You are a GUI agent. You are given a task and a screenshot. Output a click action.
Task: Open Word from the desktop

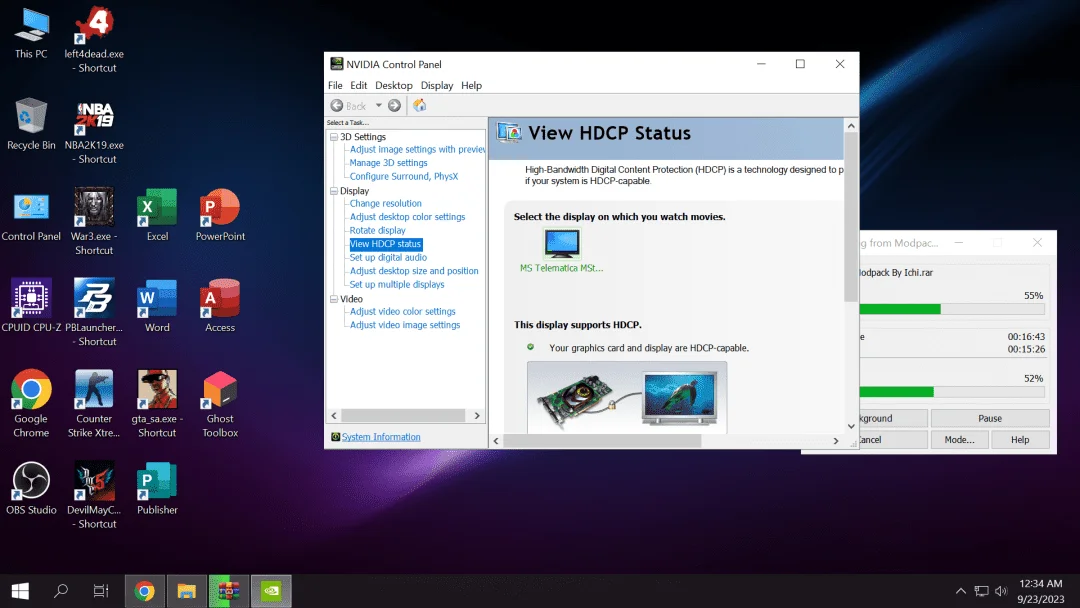tap(157, 306)
